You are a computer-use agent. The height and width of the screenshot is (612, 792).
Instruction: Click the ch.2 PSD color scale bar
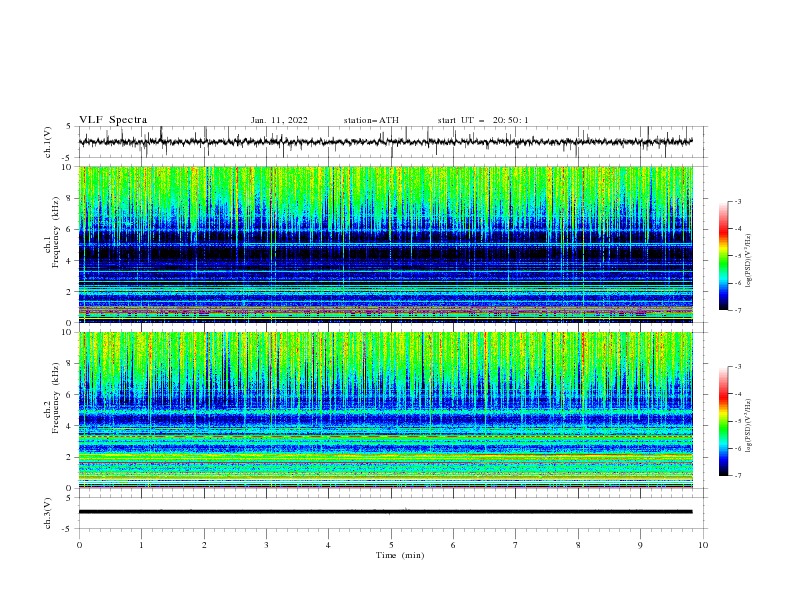[x=723, y=421]
